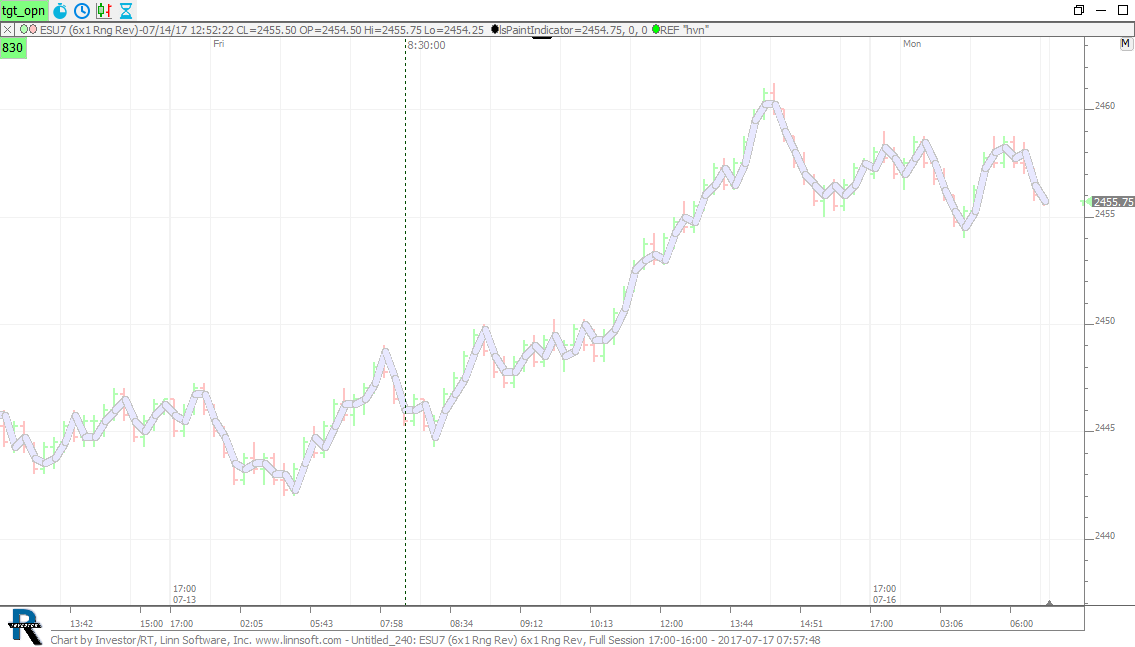Click the 2450 price scale label

point(1105,321)
